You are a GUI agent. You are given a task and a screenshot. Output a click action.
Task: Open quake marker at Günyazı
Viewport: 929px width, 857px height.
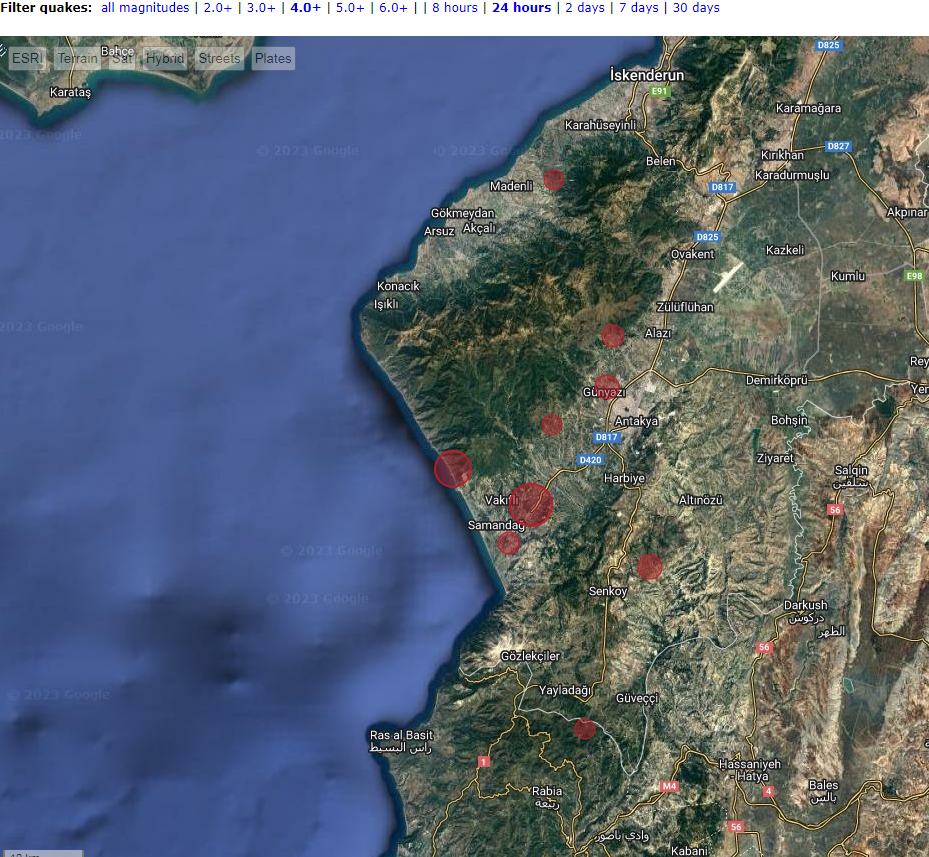607,386
